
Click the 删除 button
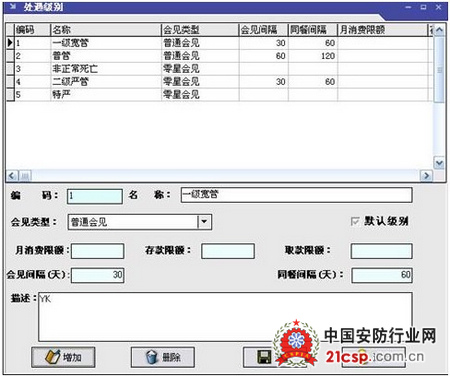point(162,357)
